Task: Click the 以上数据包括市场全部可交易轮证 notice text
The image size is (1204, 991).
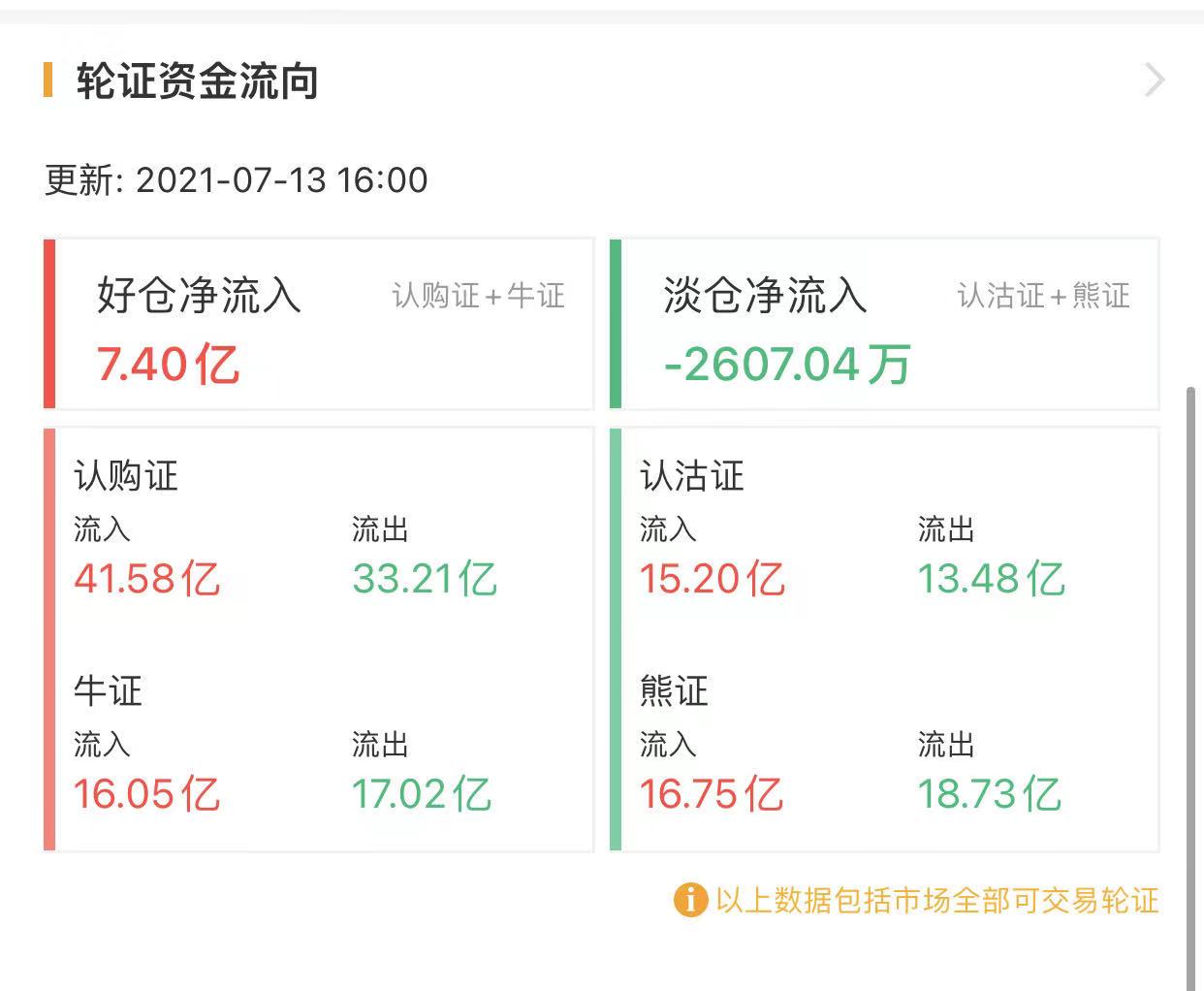Action: (x=937, y=900)
